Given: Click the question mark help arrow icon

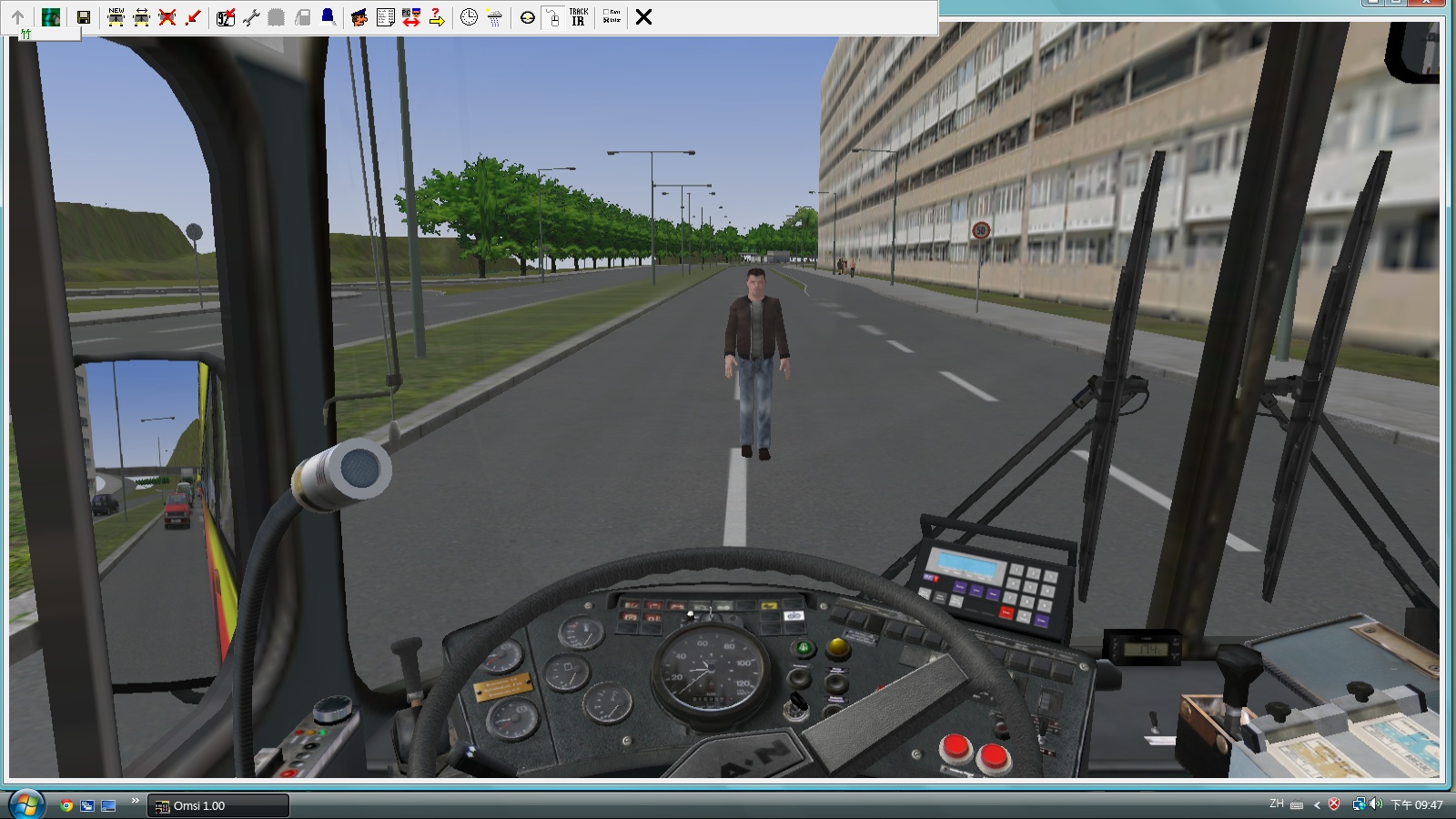Looking at the screenshot, I should pos(436,17).
